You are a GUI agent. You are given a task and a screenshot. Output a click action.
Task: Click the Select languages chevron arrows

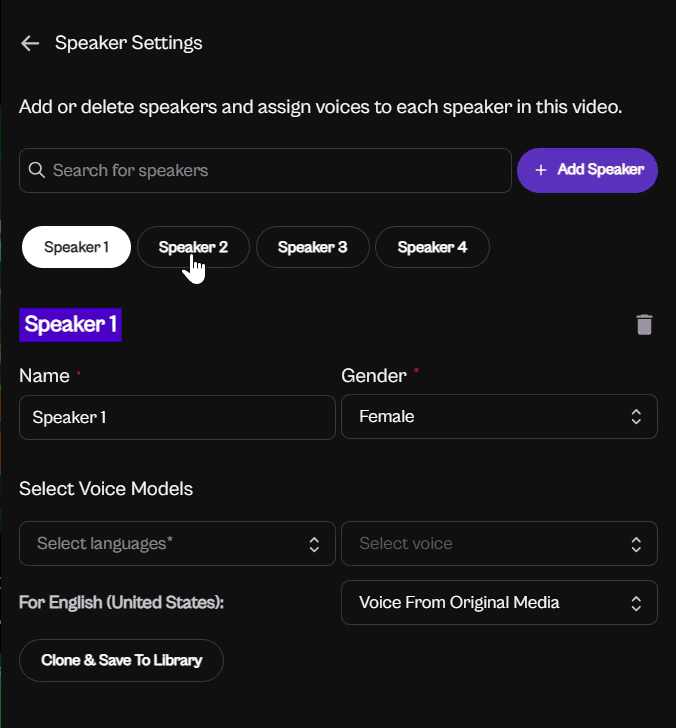(x=314, y=544)
